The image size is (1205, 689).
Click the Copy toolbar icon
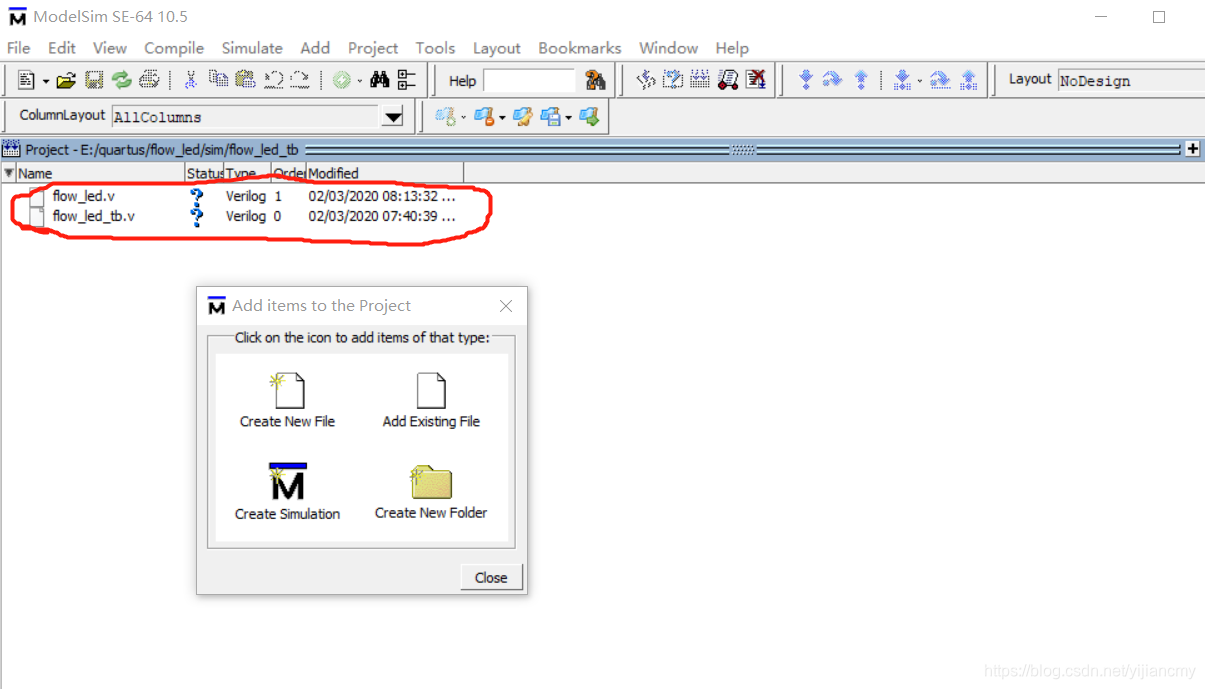coord(218,80)
